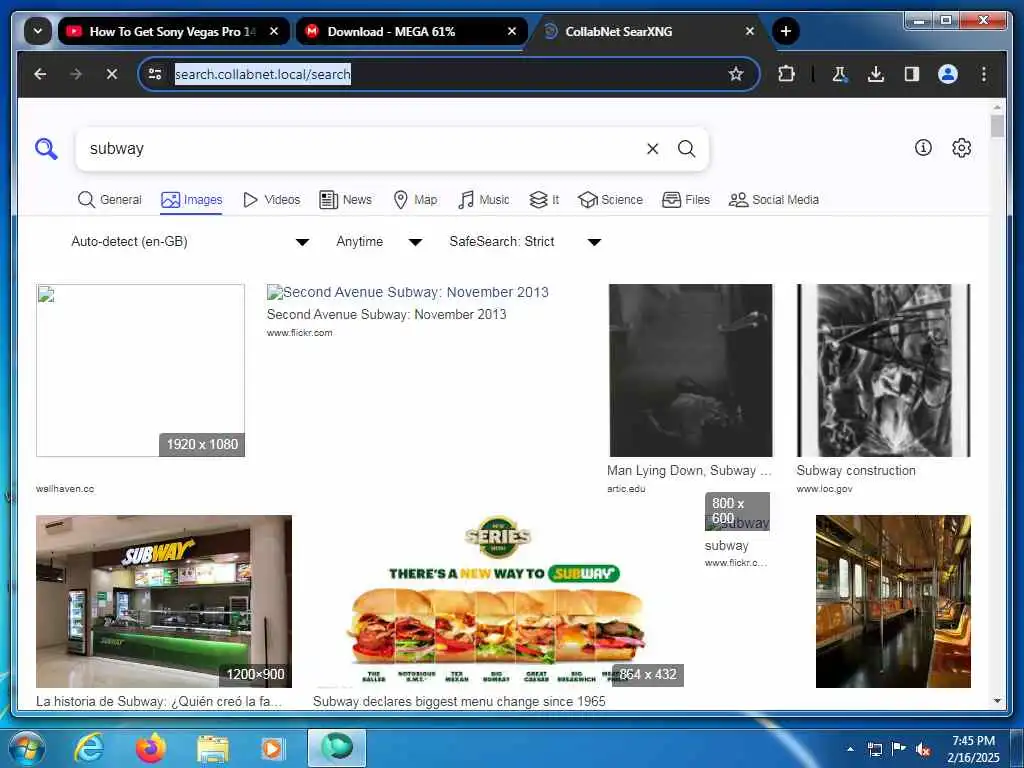Open the Subway Series menu sandwich image
The height and width of the screenshot is (768, 1024).
(x=498, y=601)
